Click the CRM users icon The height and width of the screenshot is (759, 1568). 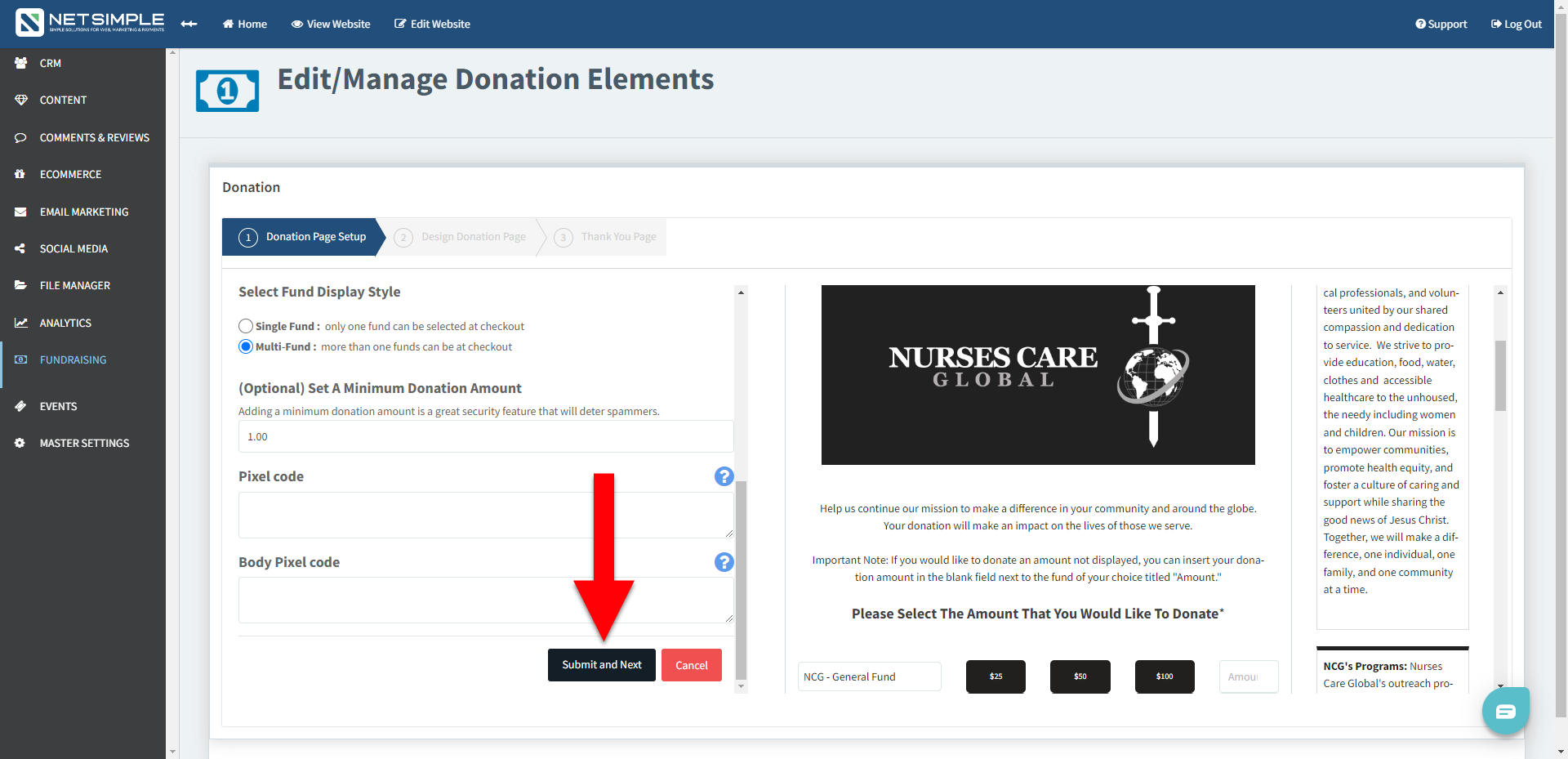tap(20, 63)
